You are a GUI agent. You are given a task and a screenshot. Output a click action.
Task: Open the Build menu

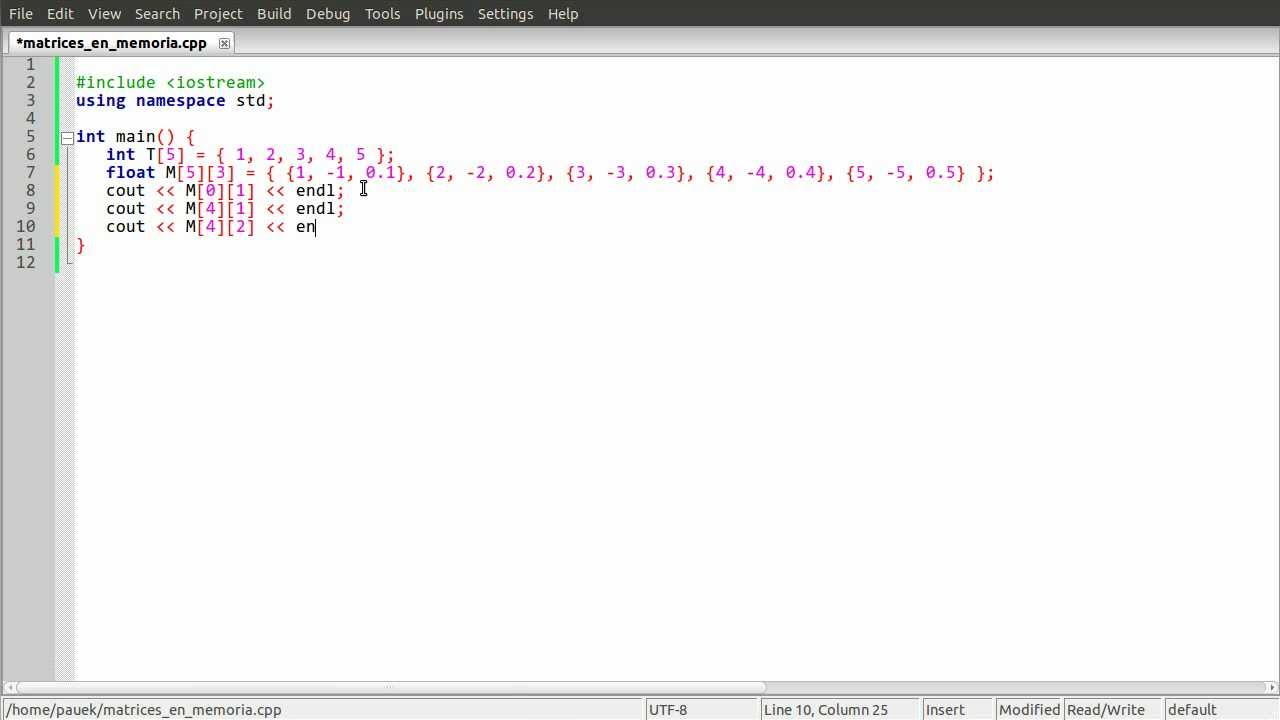click(x=274, y=14)
